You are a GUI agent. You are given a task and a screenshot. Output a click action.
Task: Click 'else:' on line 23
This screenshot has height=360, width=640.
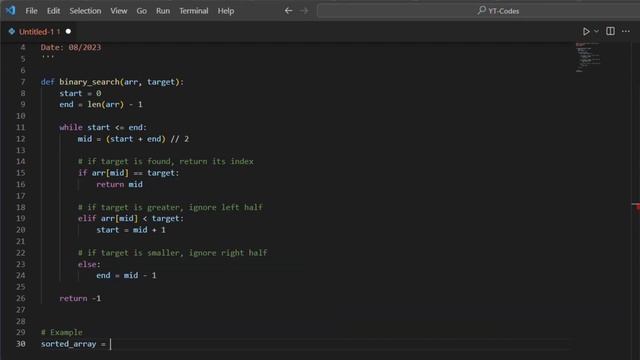pos(89,264)
